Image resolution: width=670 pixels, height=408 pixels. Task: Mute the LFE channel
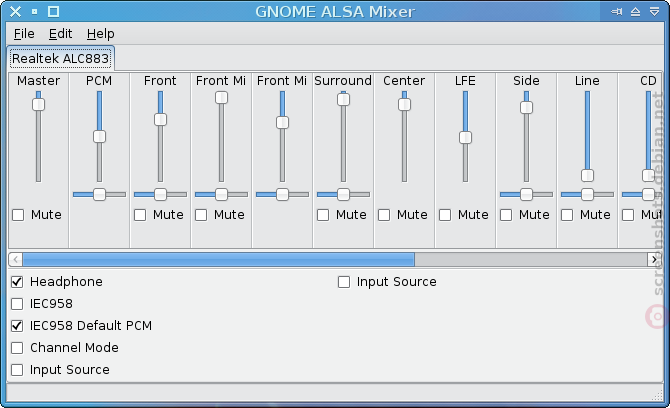(x=445, y=215)
